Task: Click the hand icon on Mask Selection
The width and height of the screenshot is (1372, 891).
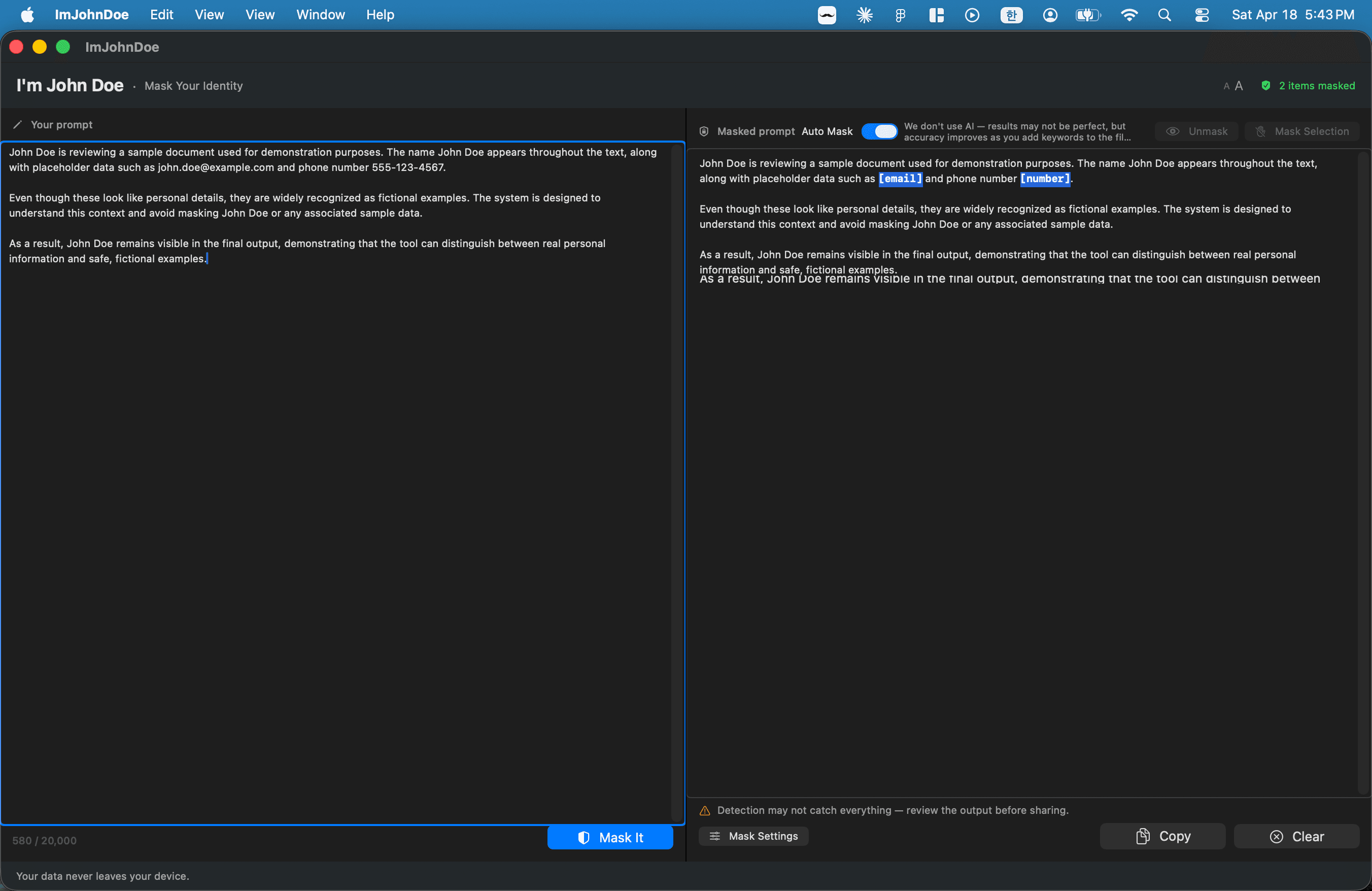Action: pos(1261,131)
